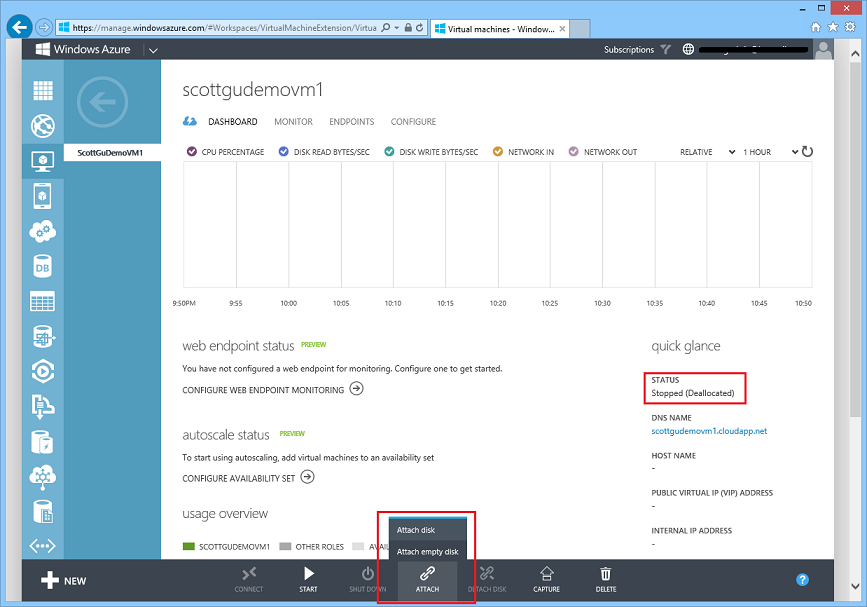Open a new browser tab
The image size is (867, 607).
point(579,29)
